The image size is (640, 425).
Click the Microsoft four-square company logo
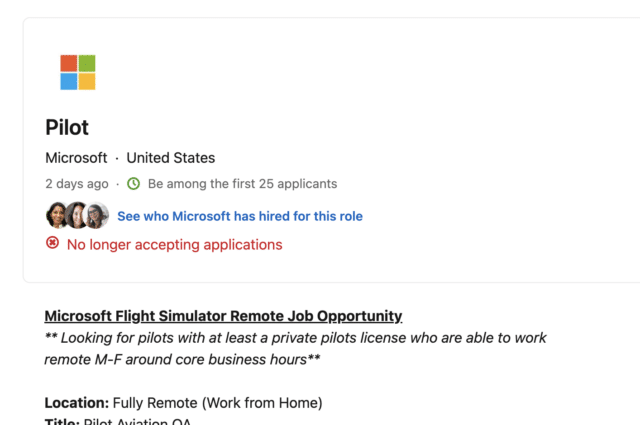pos(77,72)
